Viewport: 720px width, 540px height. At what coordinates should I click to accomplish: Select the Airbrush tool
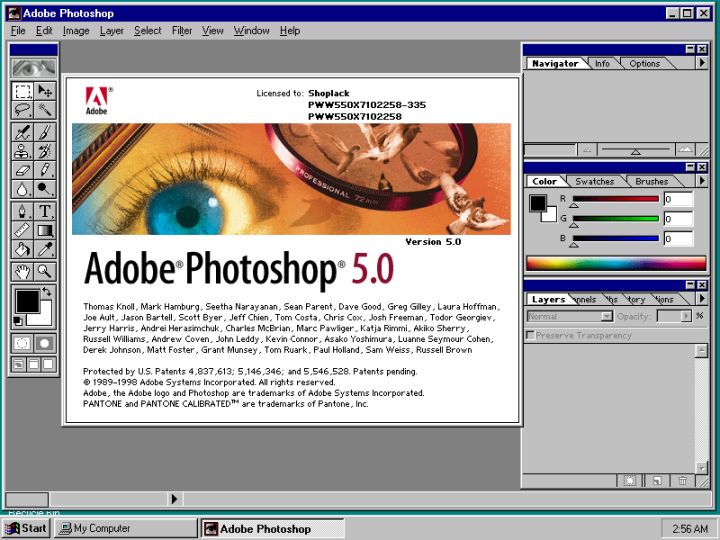(x=22, y=132)
